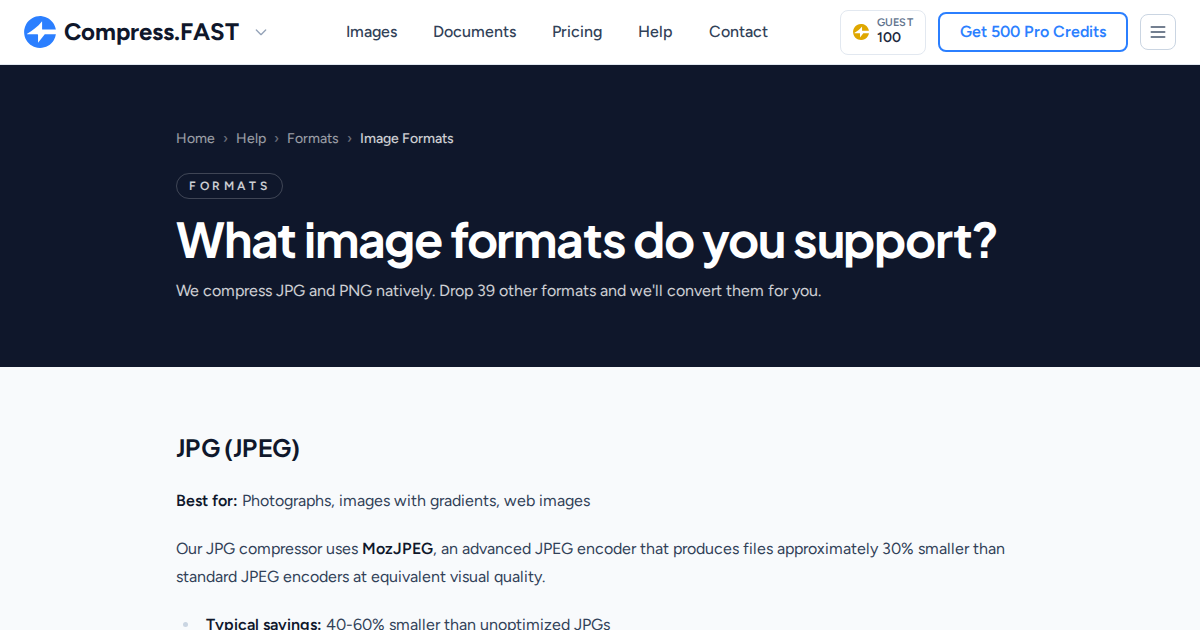Open the Help breadcrumb link
The height and width of the screenshot is (630, 1200).
coord(251,138)
